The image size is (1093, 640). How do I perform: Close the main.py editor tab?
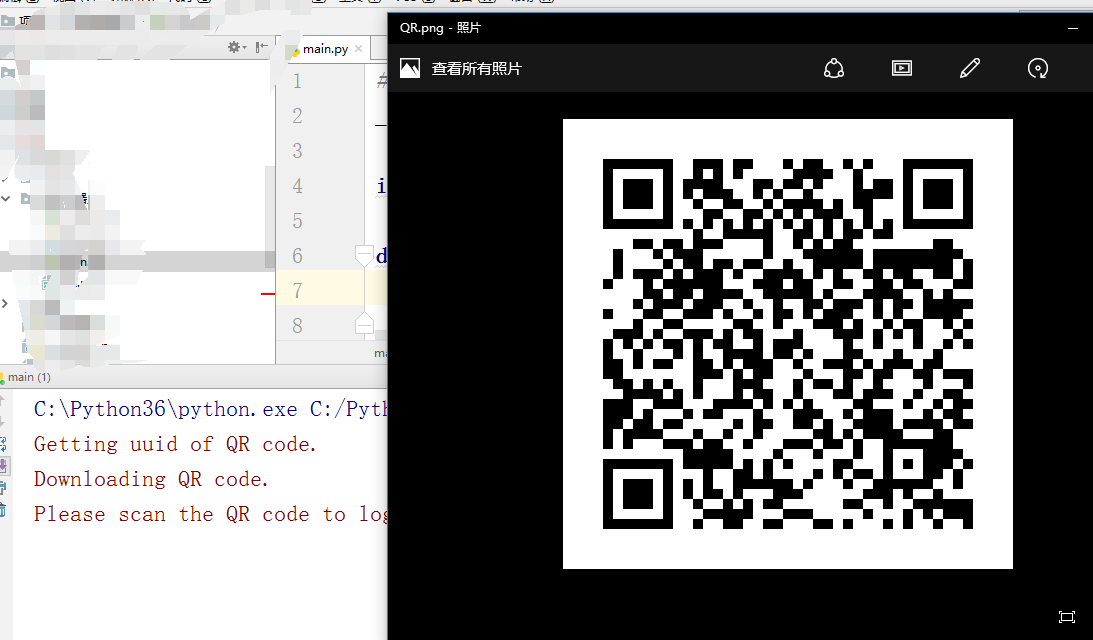(x=358, y=49)
